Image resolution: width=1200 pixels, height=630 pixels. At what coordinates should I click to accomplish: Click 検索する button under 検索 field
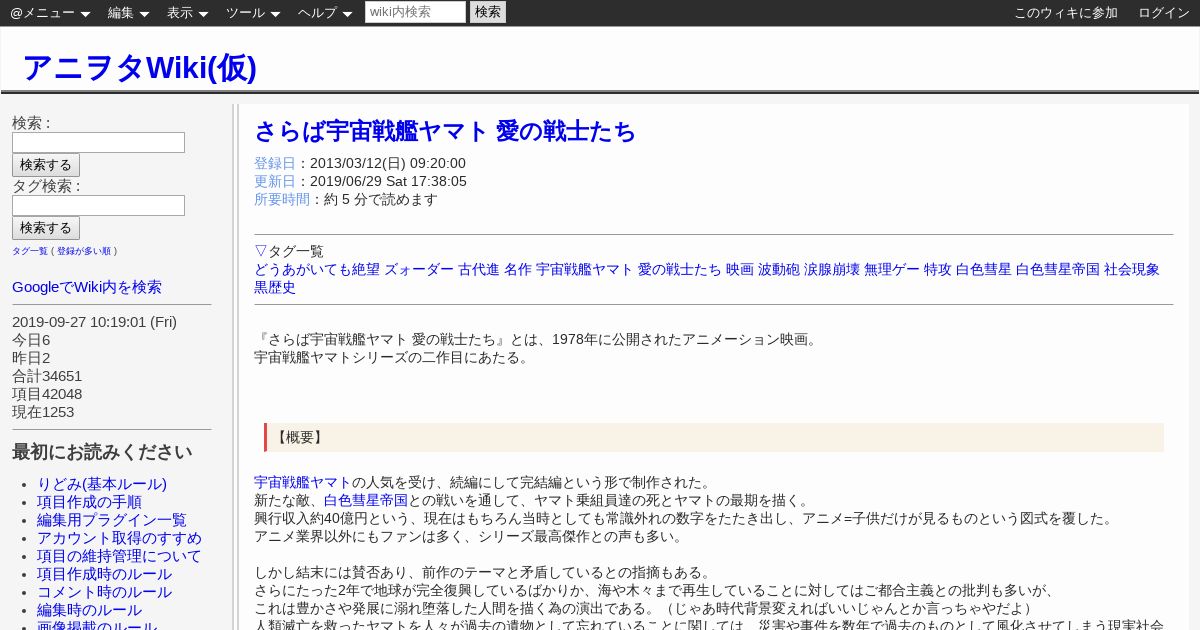coord(46,165)
